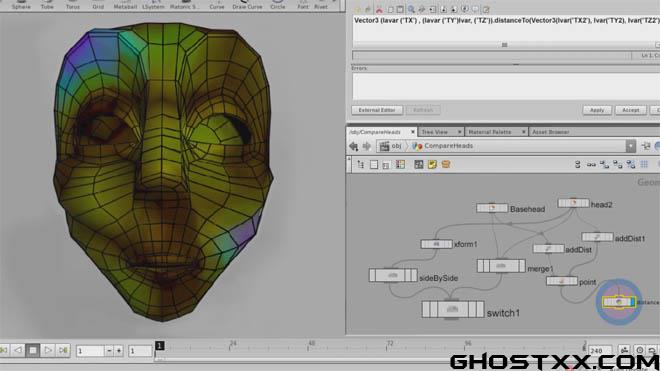Click the Errors output box
This screenshot has height=371, width=660.
[x=506, y=86]
